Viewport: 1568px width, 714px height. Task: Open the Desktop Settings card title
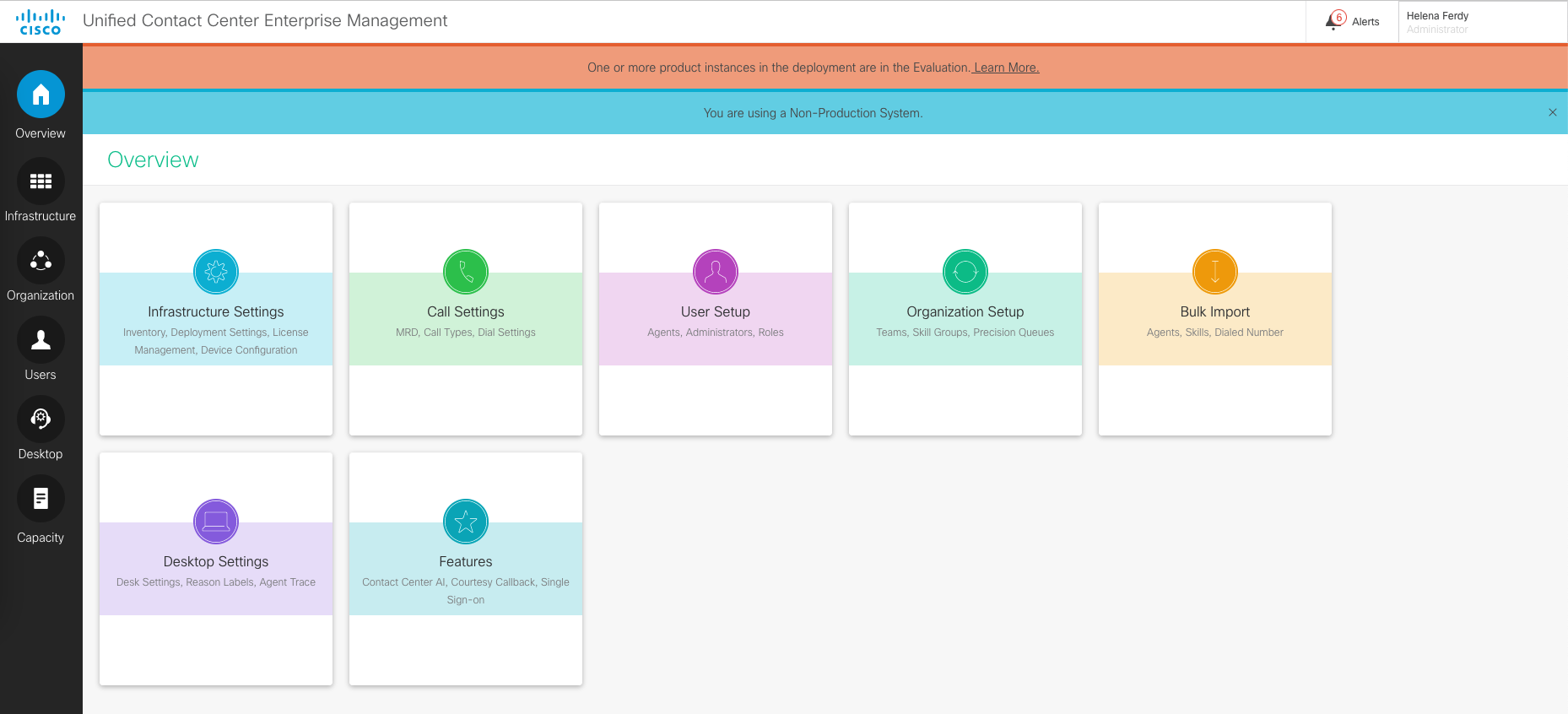(x=216, y=562)
